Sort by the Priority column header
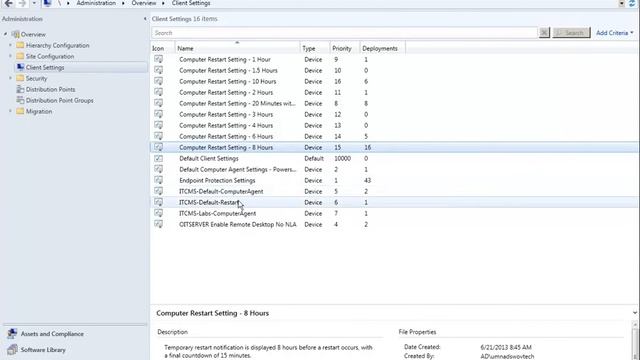Viewport: 640px width, 360px height. point(344,48)
